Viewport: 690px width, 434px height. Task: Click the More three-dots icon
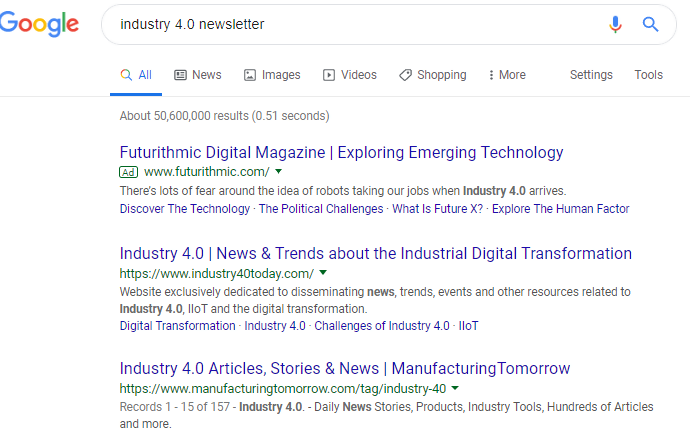pos(491,75)
